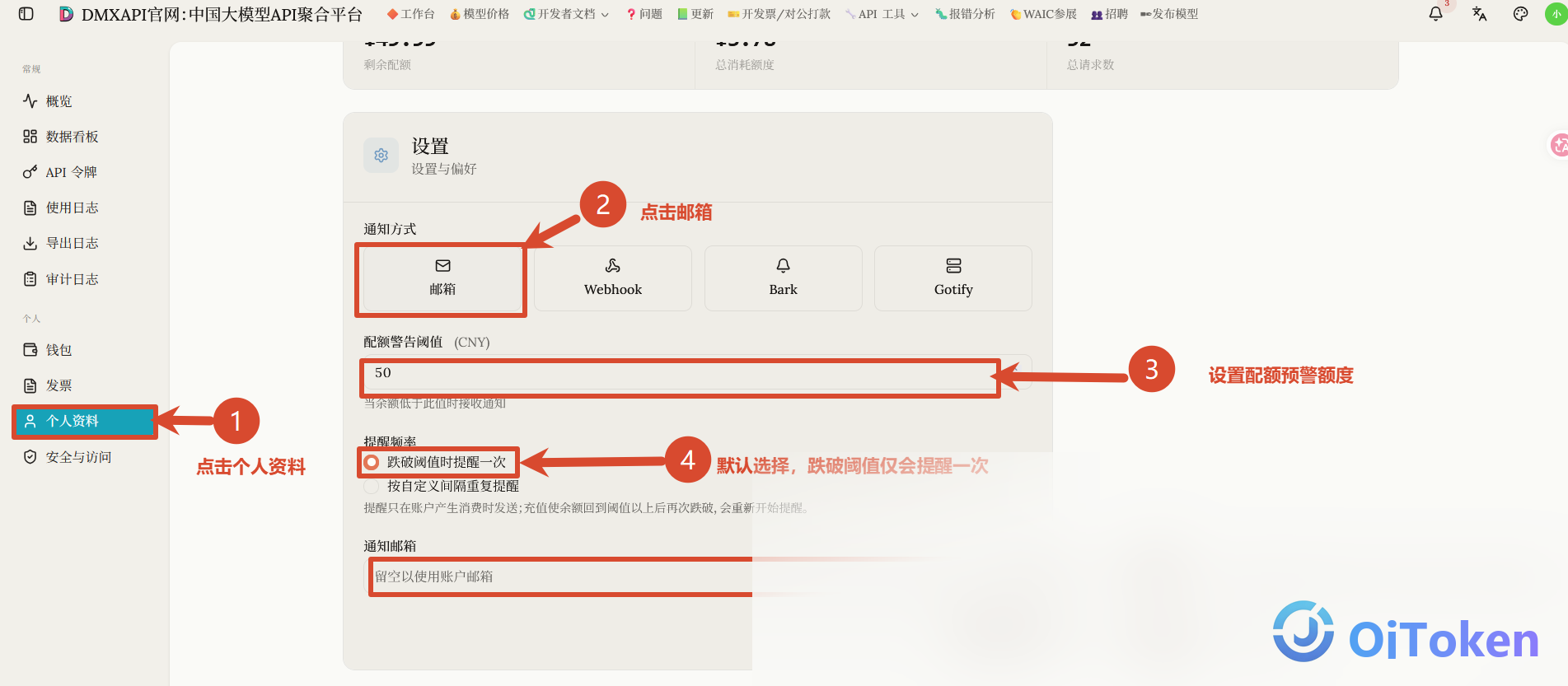The height and width of the screenshot is (686, 1568).
Task: Click the 配额警告阈值 input field
Action: (x=697, y=373)
